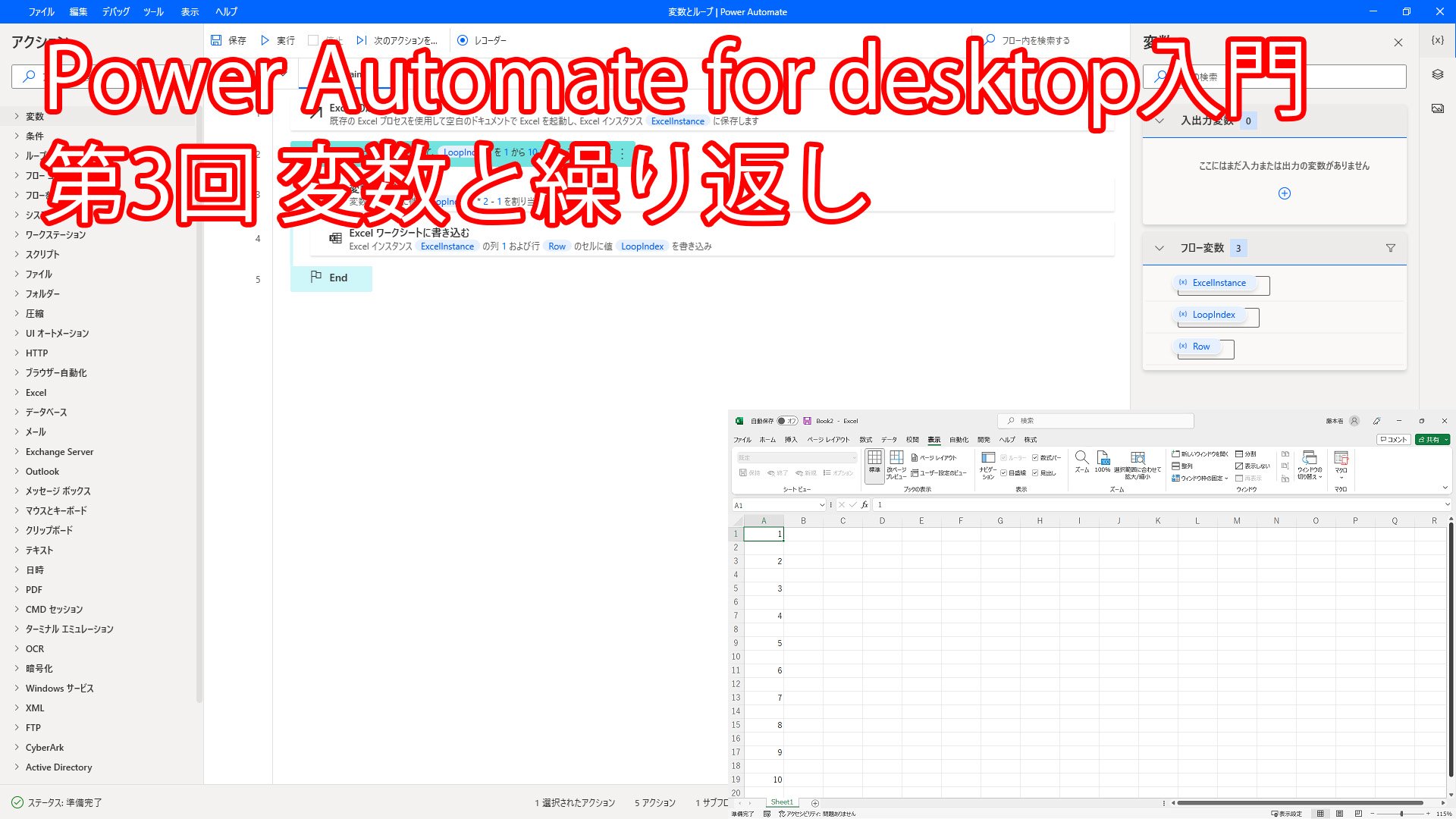Click the 実行 (Run) button

coord(277,40)
